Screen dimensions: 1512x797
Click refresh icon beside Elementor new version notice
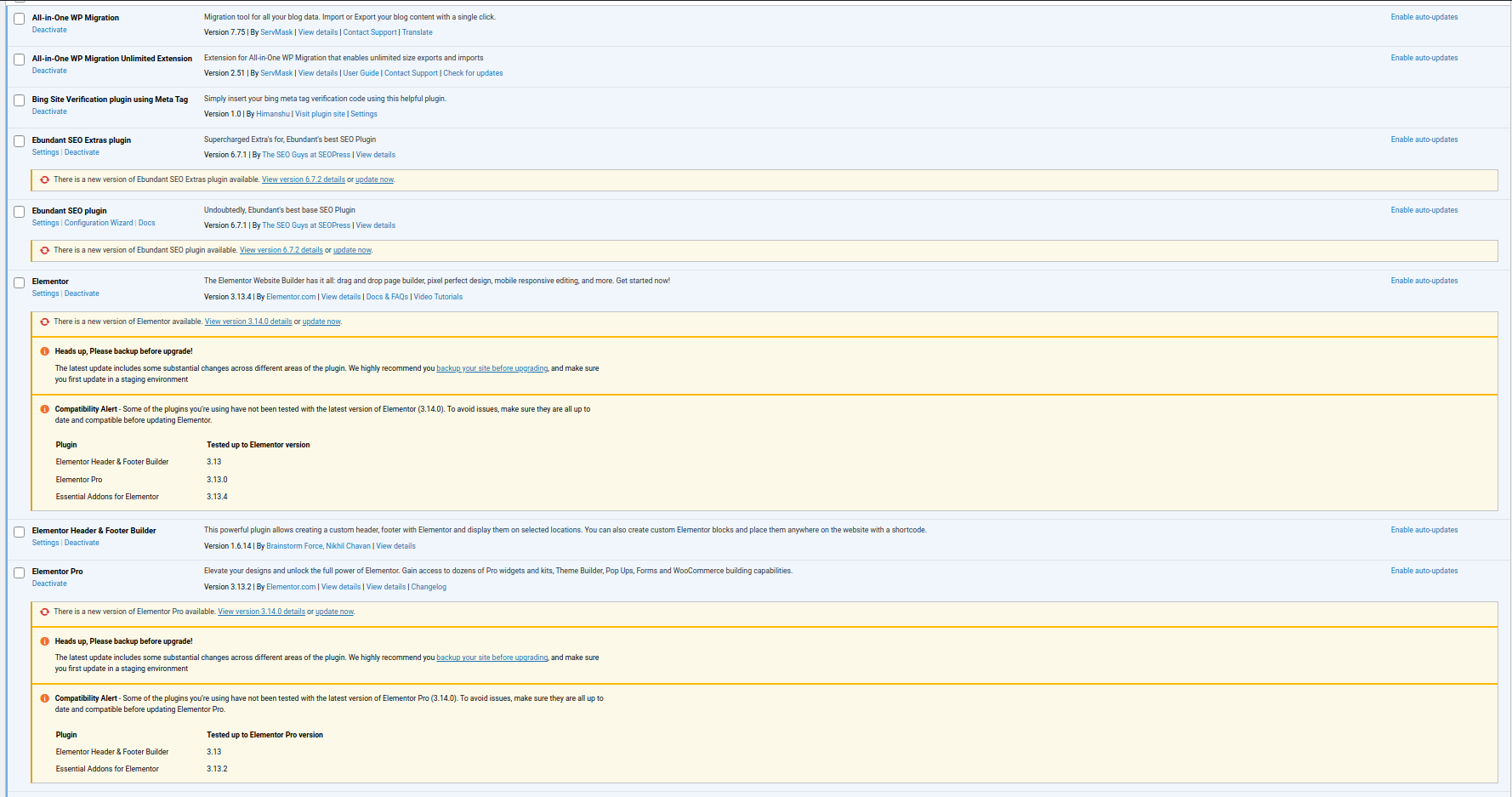(45, 322)
